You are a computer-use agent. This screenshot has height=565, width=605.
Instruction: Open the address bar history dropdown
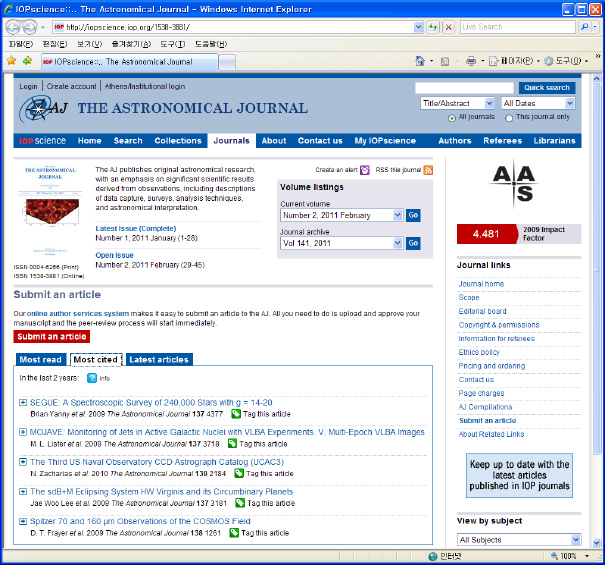tap(418, 27)
